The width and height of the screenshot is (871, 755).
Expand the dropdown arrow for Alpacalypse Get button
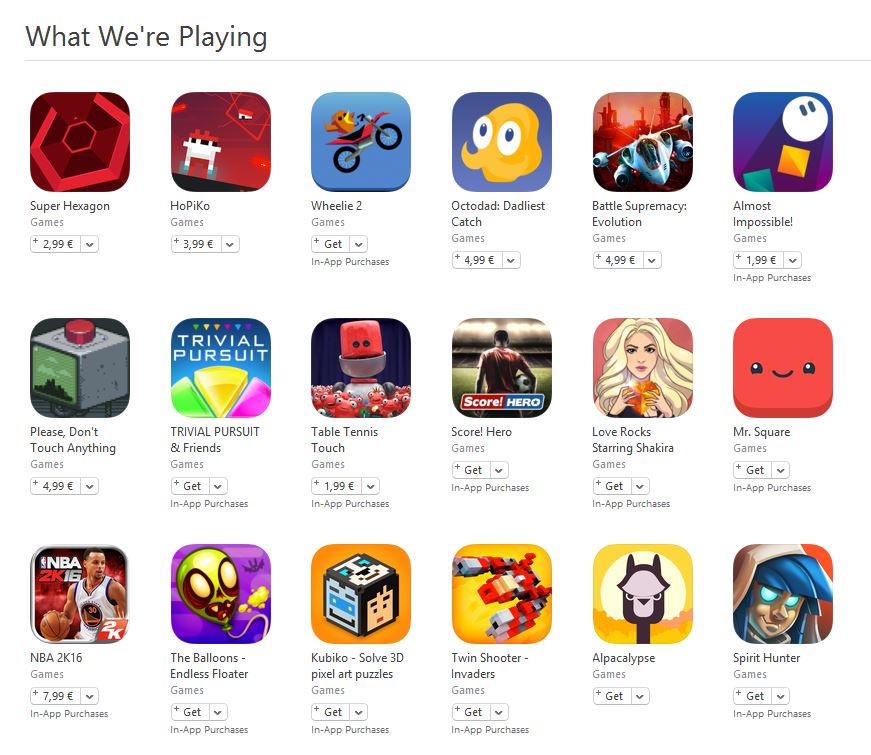pyautogui.click(x=639, y=696)
